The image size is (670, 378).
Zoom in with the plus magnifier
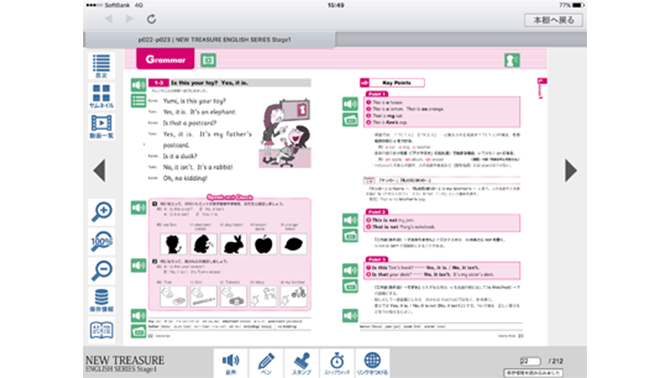point(102,212)
